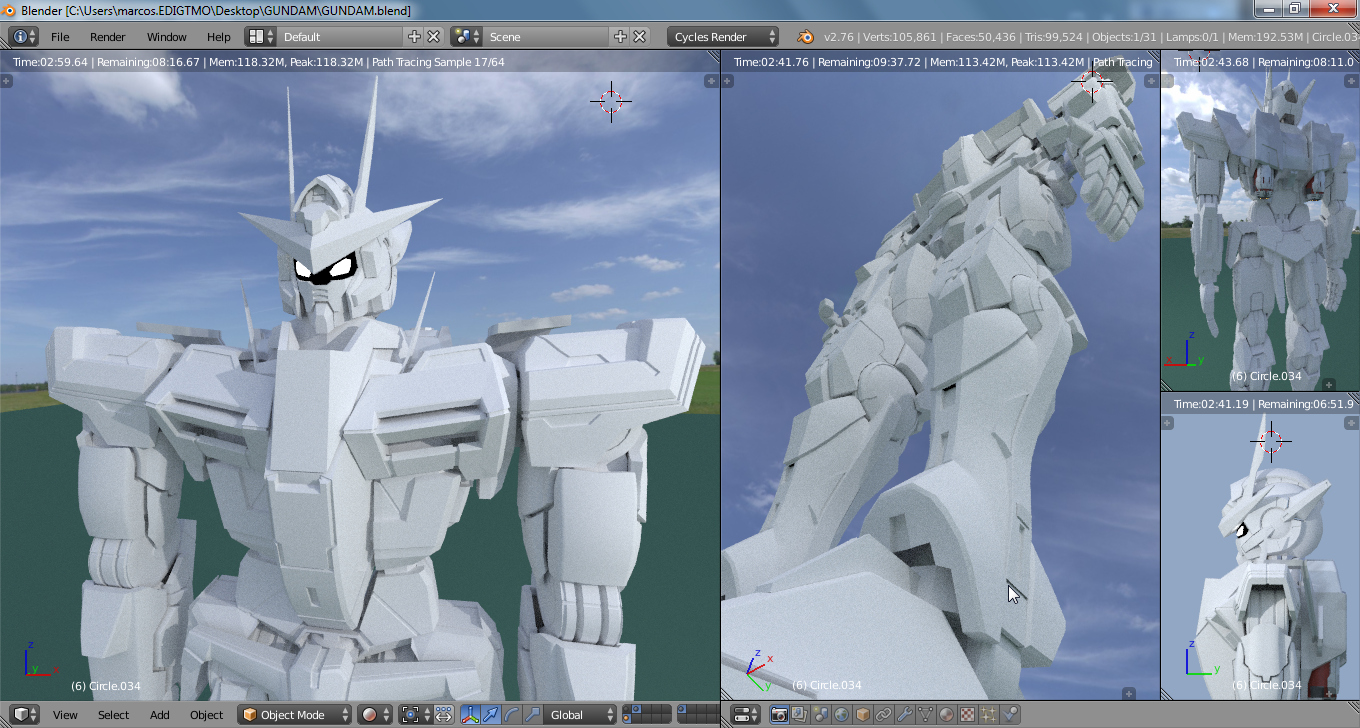
Task: Open the viewport shading selector
Action: [374, 715]
